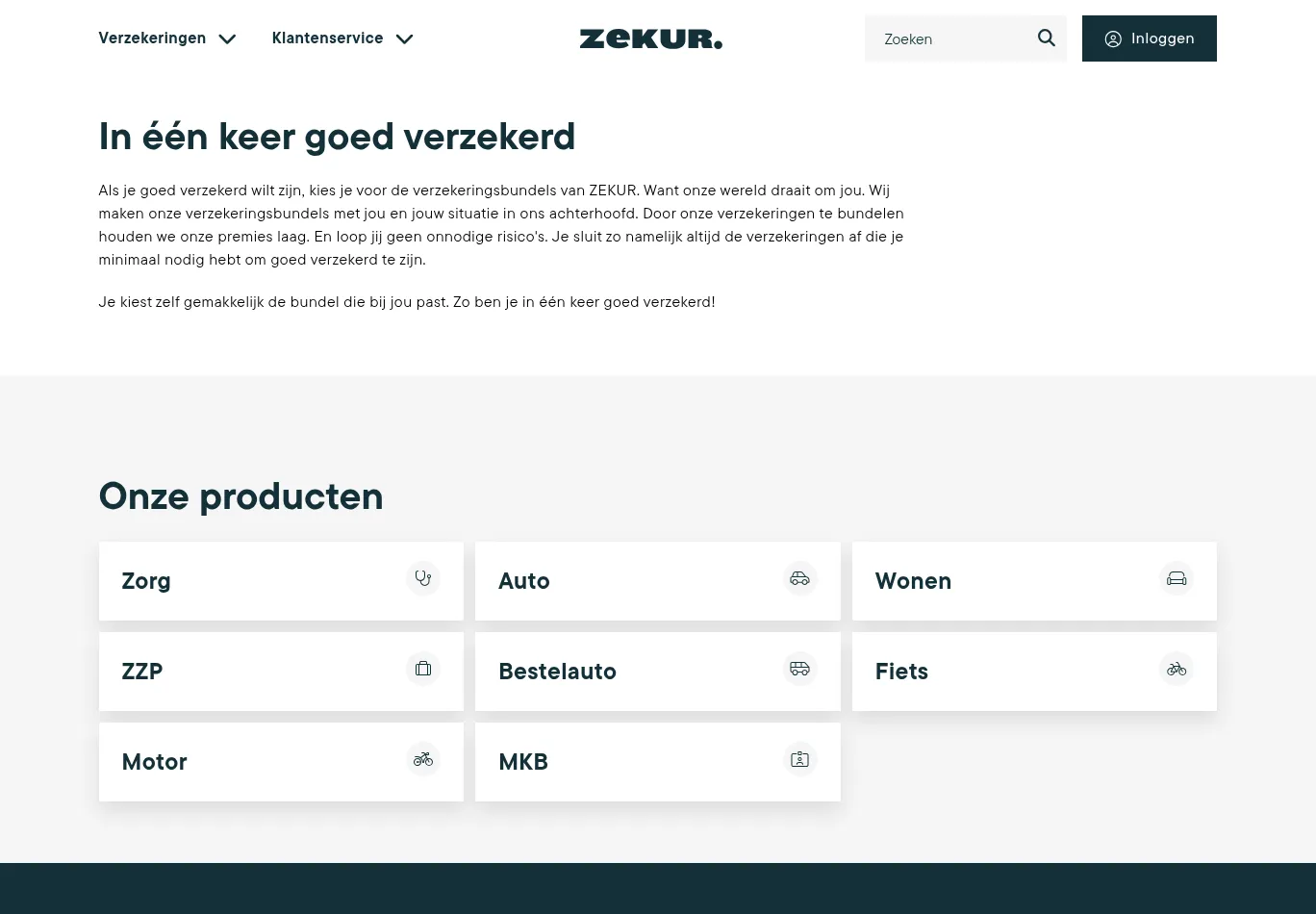Go to homepage via ZEKUR logo
The width and height of the screenshot is (1316, 914).
pos(650,39)
